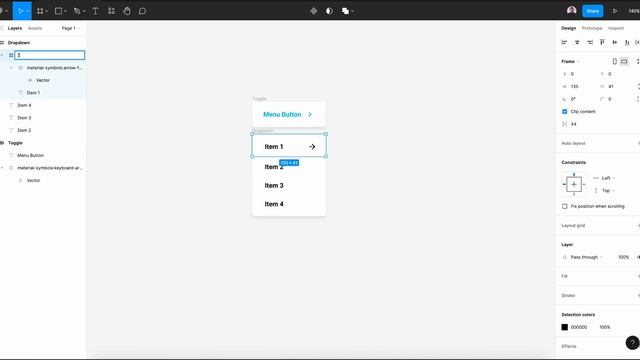Select the Hand tool
640x360 pixels.
pyautogui.click(x=127, y=11)
